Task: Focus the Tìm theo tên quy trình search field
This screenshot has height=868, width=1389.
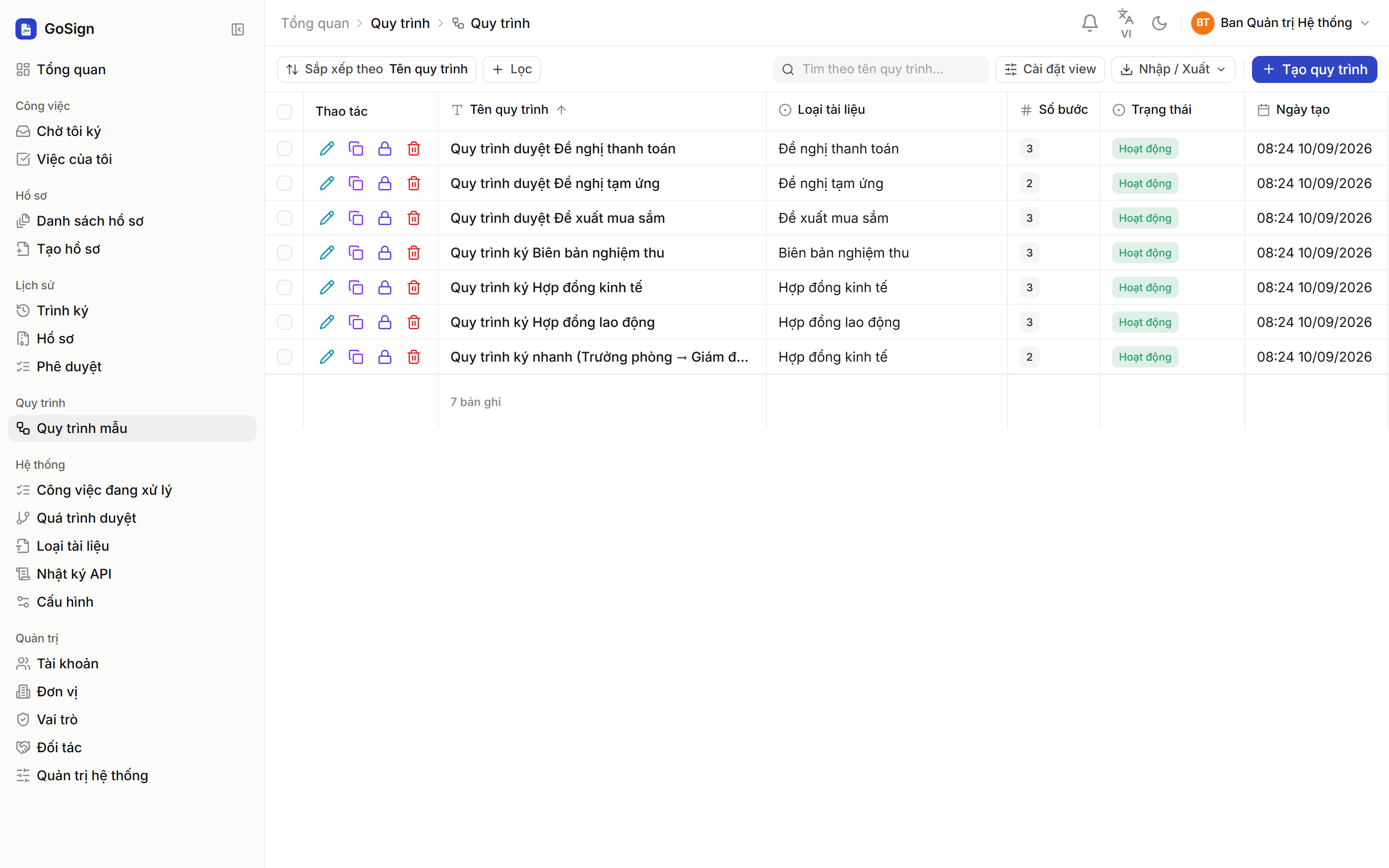Action: click(882, 69)
